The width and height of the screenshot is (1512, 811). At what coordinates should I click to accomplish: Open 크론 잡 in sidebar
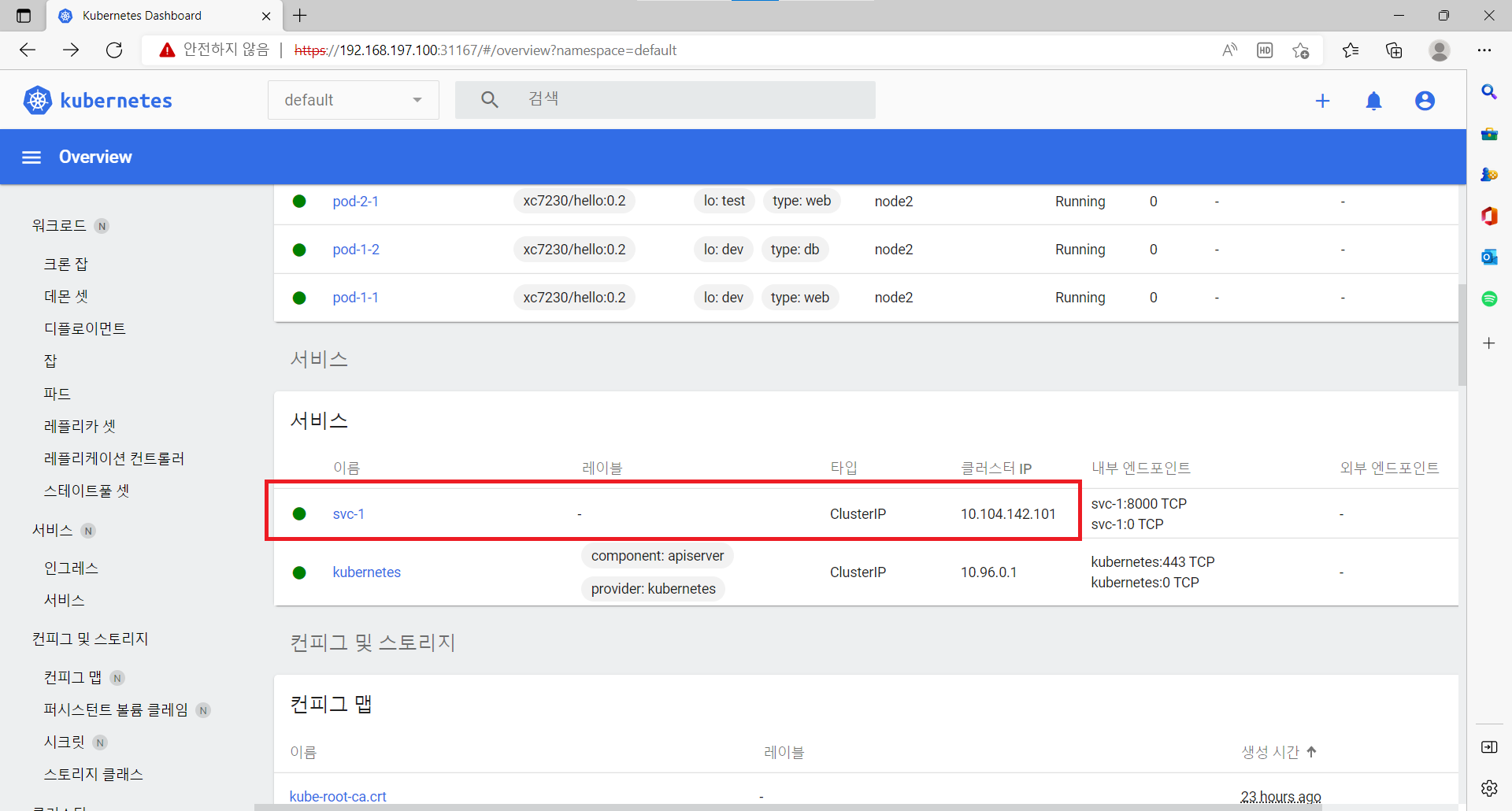click(66, 264)
